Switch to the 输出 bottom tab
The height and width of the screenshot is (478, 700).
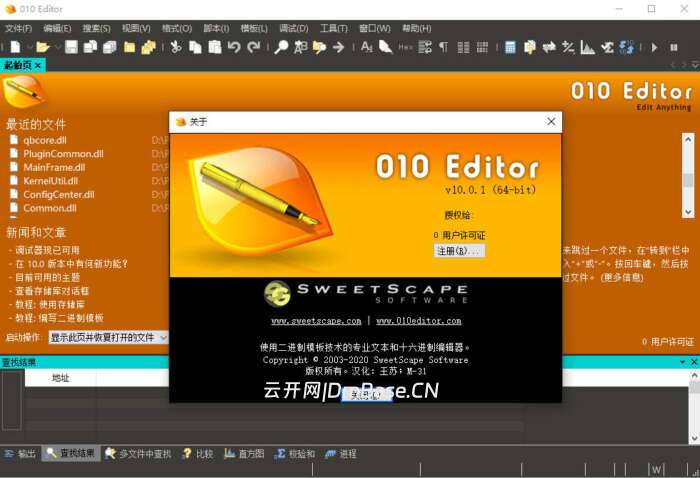[x=20, y=454]
